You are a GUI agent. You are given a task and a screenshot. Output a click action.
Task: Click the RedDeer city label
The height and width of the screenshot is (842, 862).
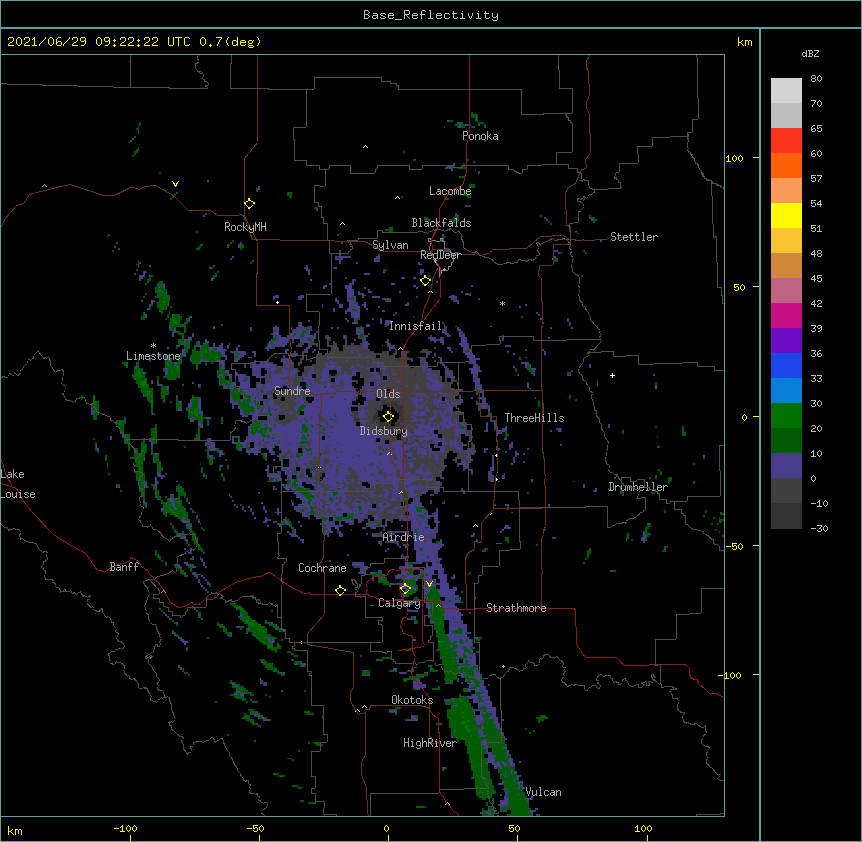coord(440,255)
